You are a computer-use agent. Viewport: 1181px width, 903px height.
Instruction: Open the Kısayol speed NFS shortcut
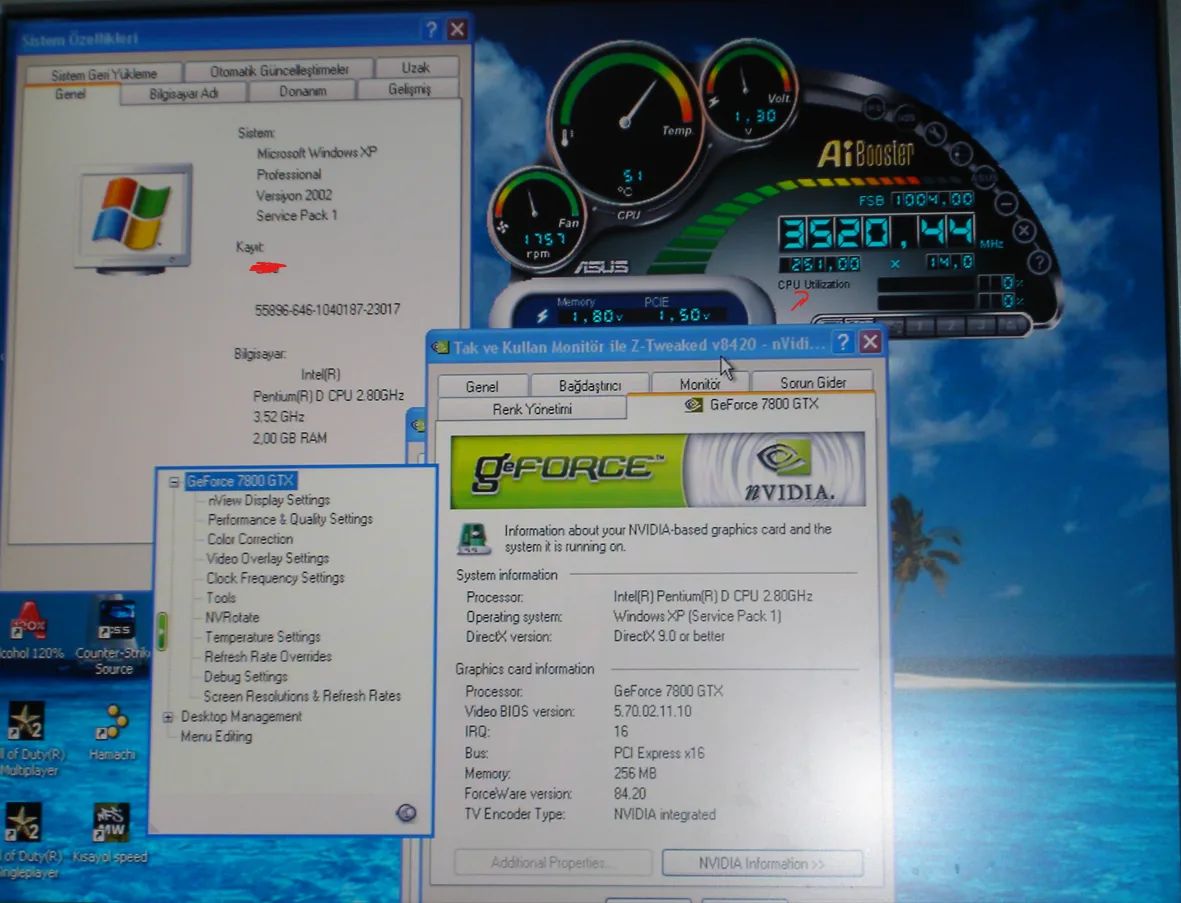pyautogui.click(x=111, y=833)
